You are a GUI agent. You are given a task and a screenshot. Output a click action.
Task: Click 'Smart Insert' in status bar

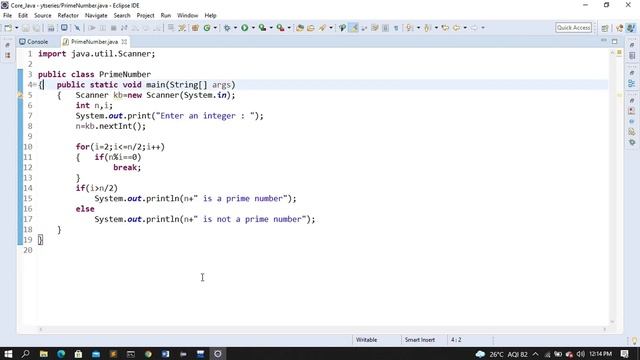420,340
